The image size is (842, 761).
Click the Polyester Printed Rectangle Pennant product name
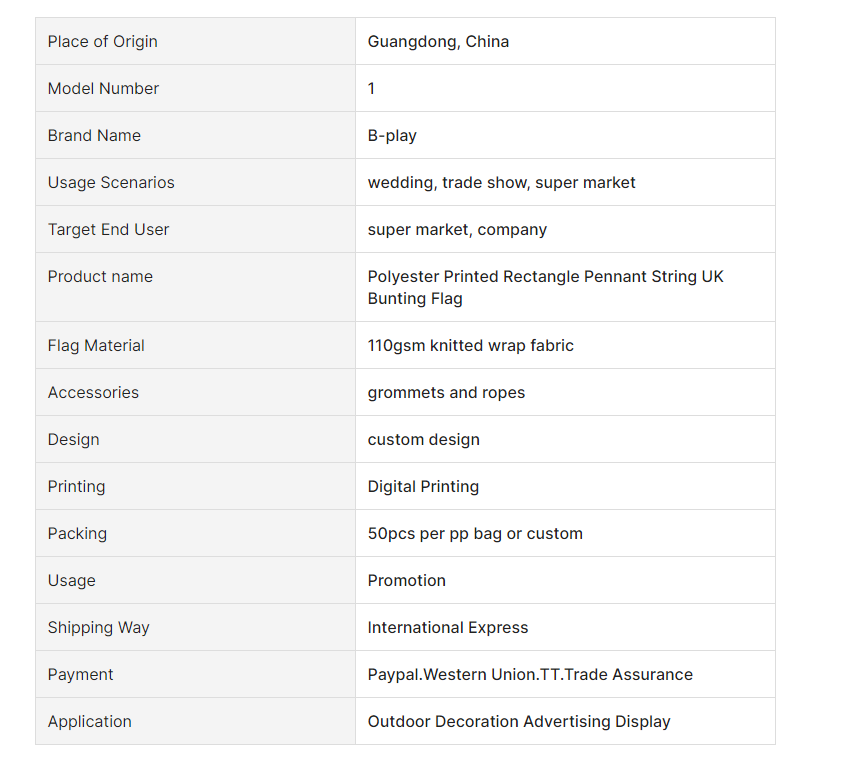click(x=545, y=287)
